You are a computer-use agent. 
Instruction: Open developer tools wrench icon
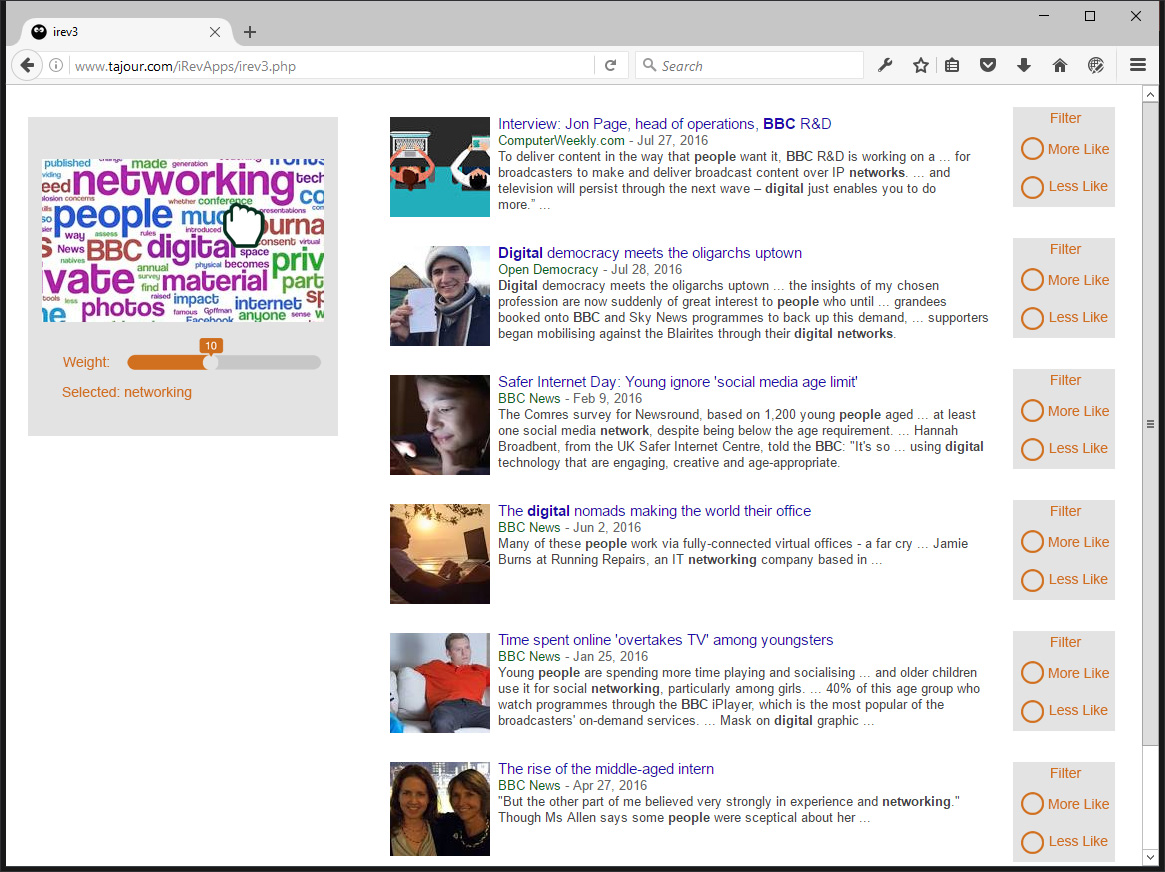[884, 65]
